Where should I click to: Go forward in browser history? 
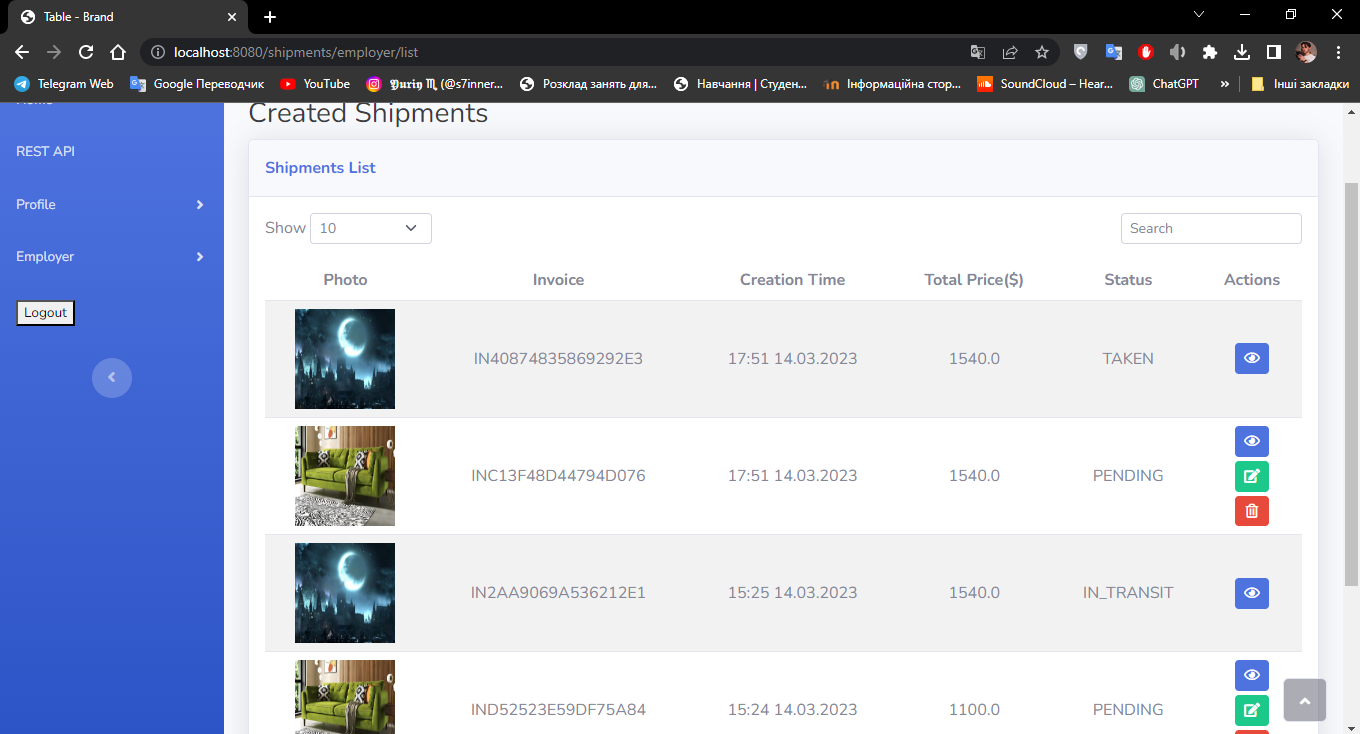(x=54, y=52)
